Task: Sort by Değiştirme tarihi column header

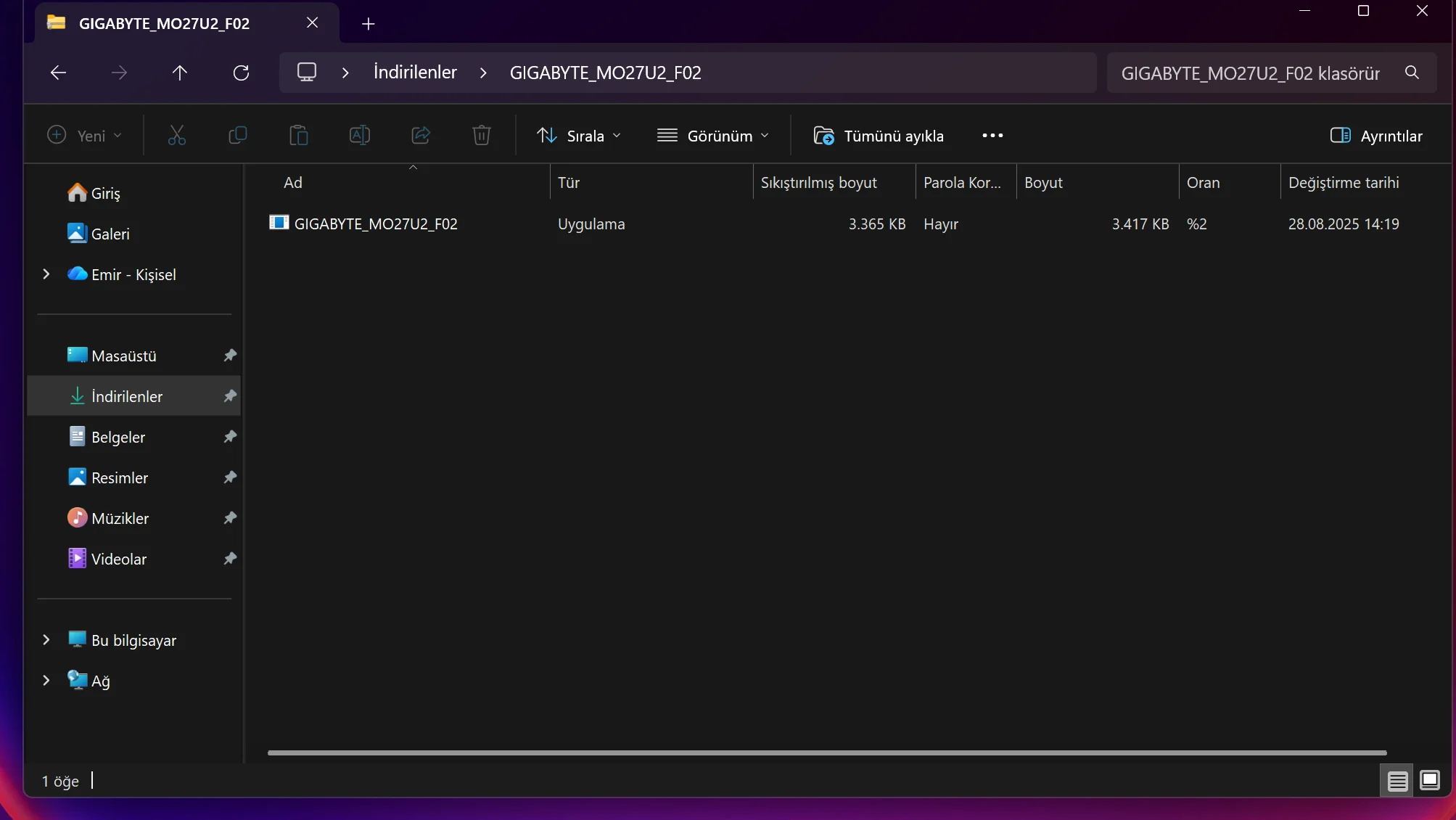Action: pos(1344,183)
